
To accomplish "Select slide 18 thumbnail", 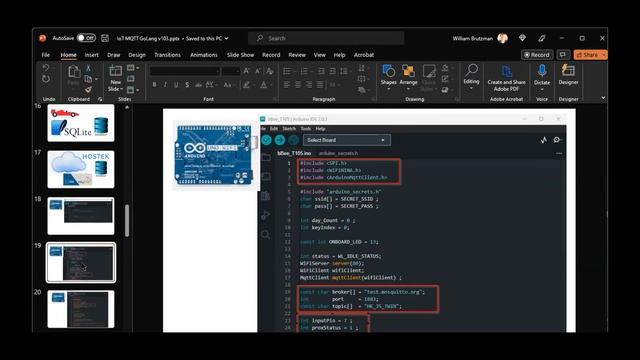I will [81, 216].
